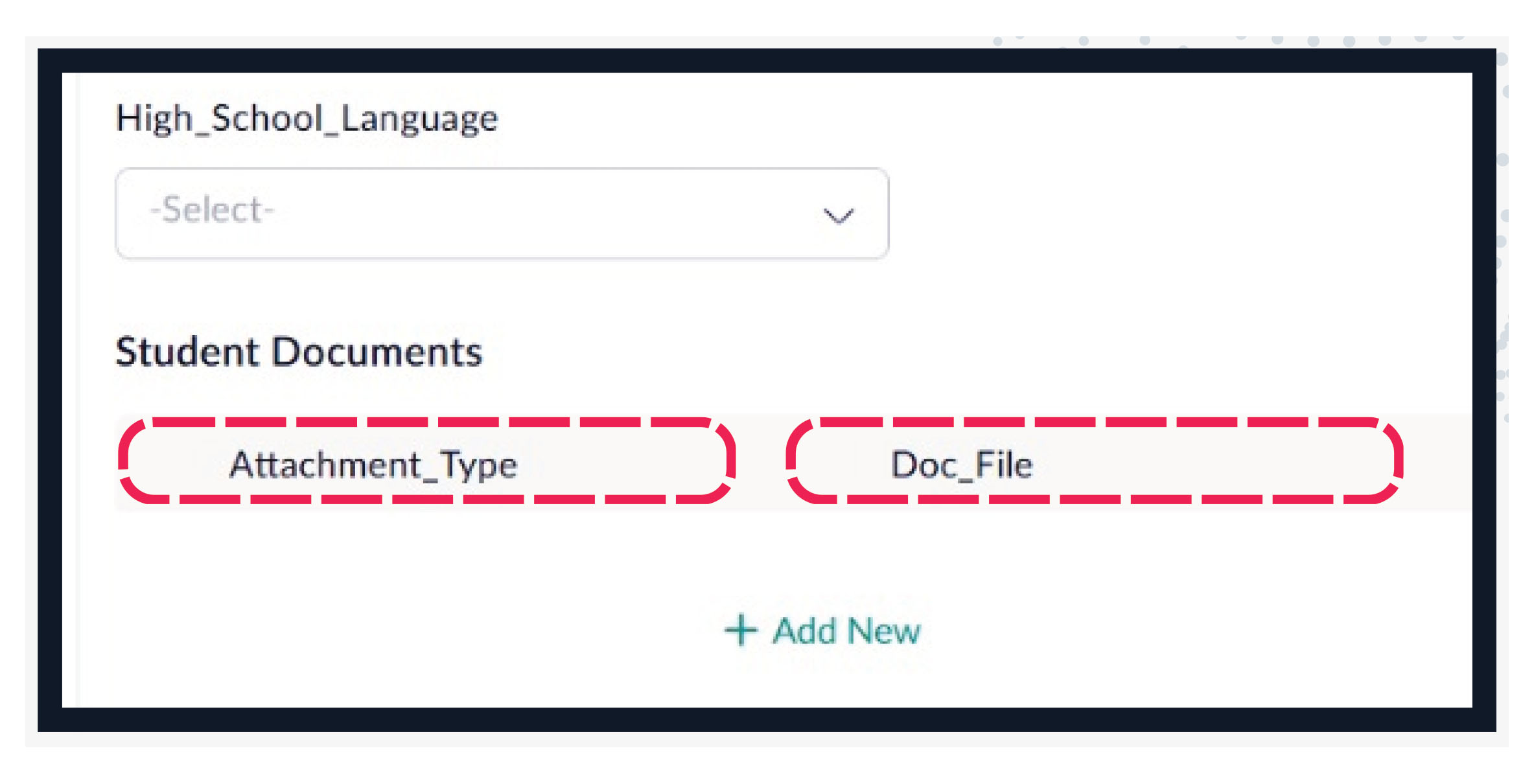Click the word Documents in the section title
Screen dimensions: 1534x784
(x=377, y=352)
